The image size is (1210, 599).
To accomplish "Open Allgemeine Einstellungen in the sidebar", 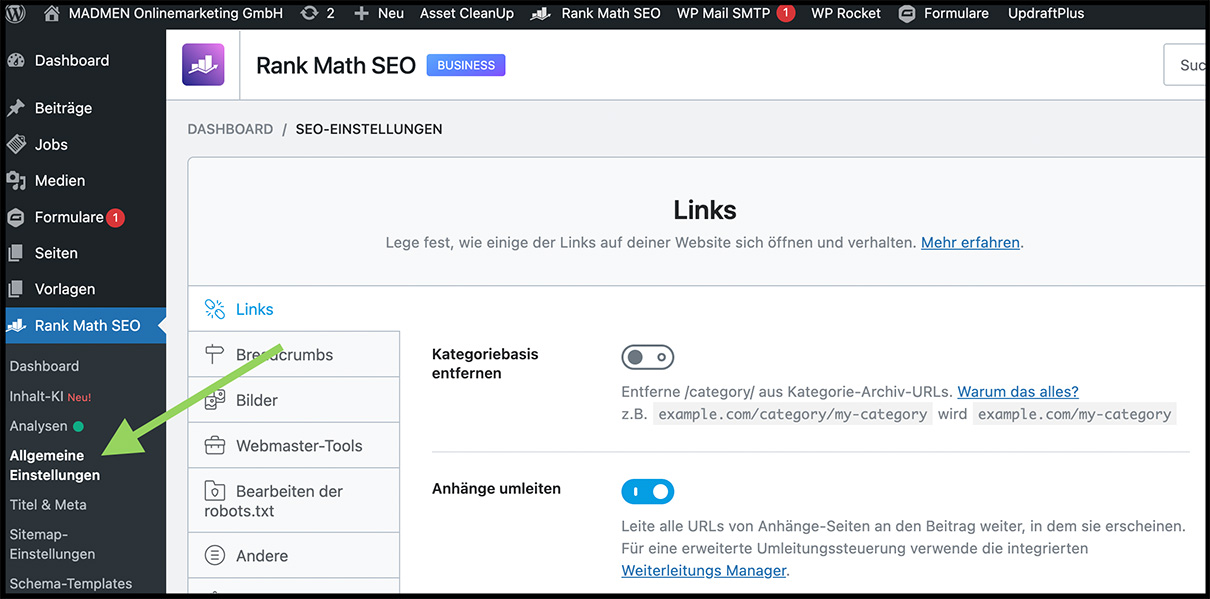I will [55, 465].
